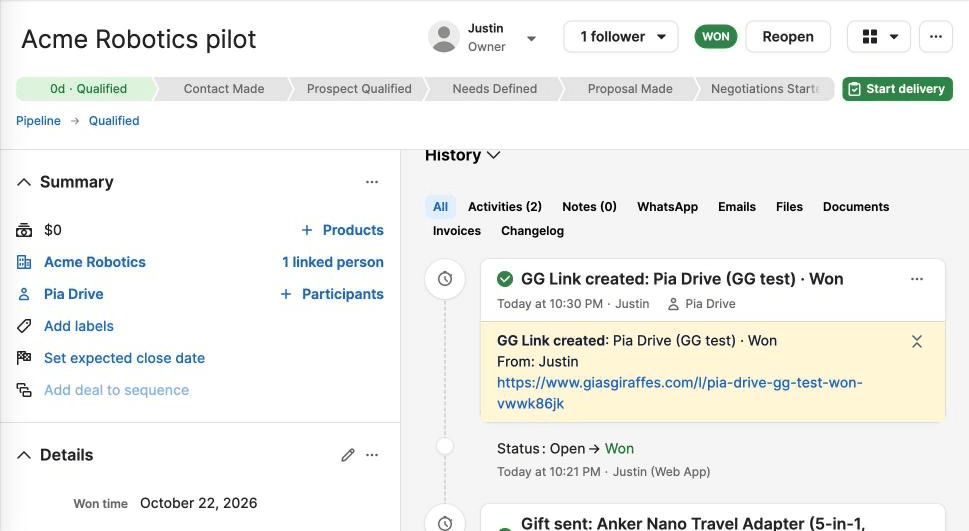The height and width of the screenshot is (531, 969).
Task: Click Add deal to sequence
Action: tap(116, 391)
